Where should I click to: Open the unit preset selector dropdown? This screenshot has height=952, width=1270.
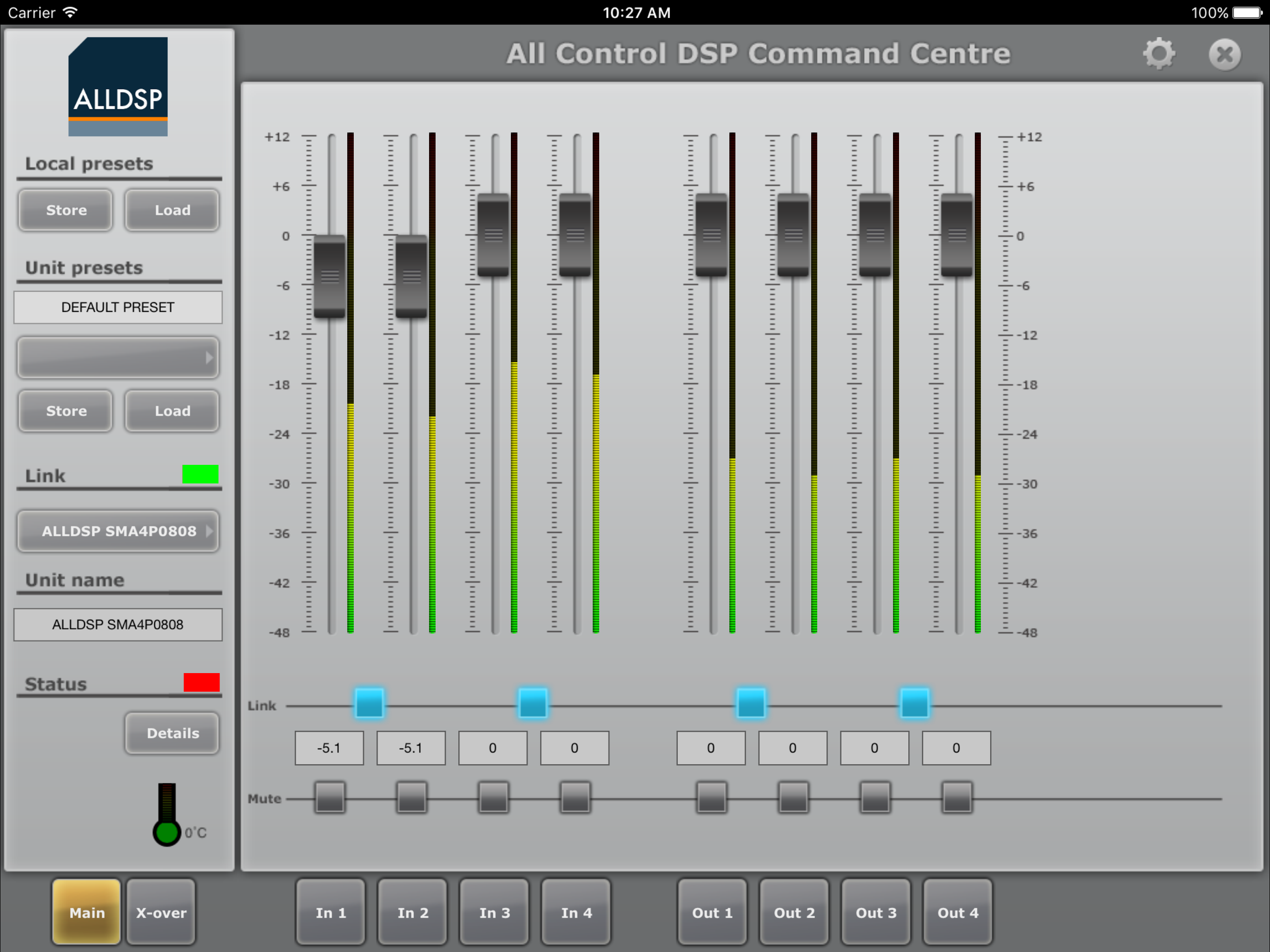coord(118,358)
